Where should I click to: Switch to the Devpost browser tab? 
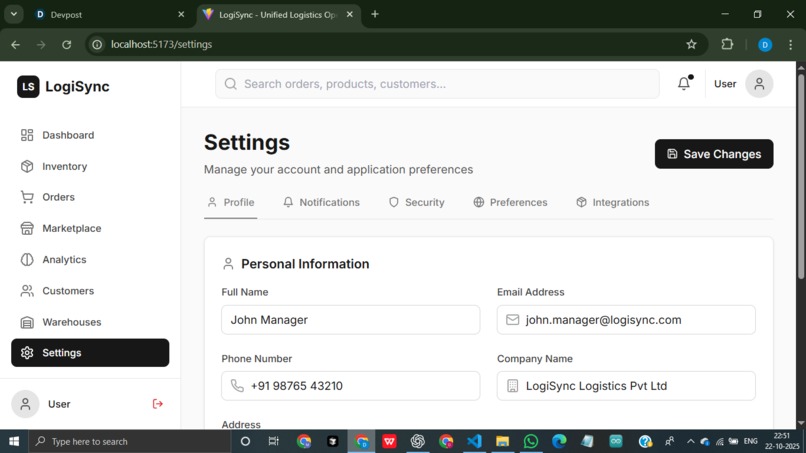(x=110, y=14)
